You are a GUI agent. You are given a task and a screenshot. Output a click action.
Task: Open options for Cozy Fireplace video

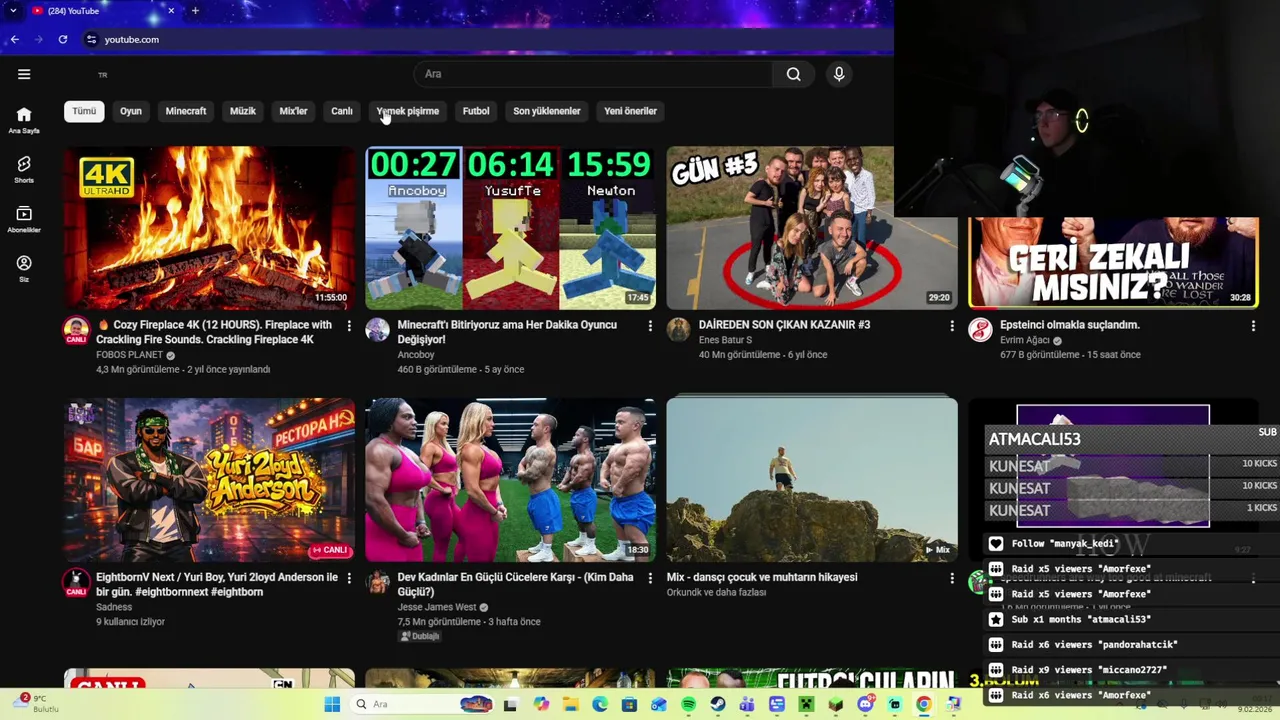(349, 326)
